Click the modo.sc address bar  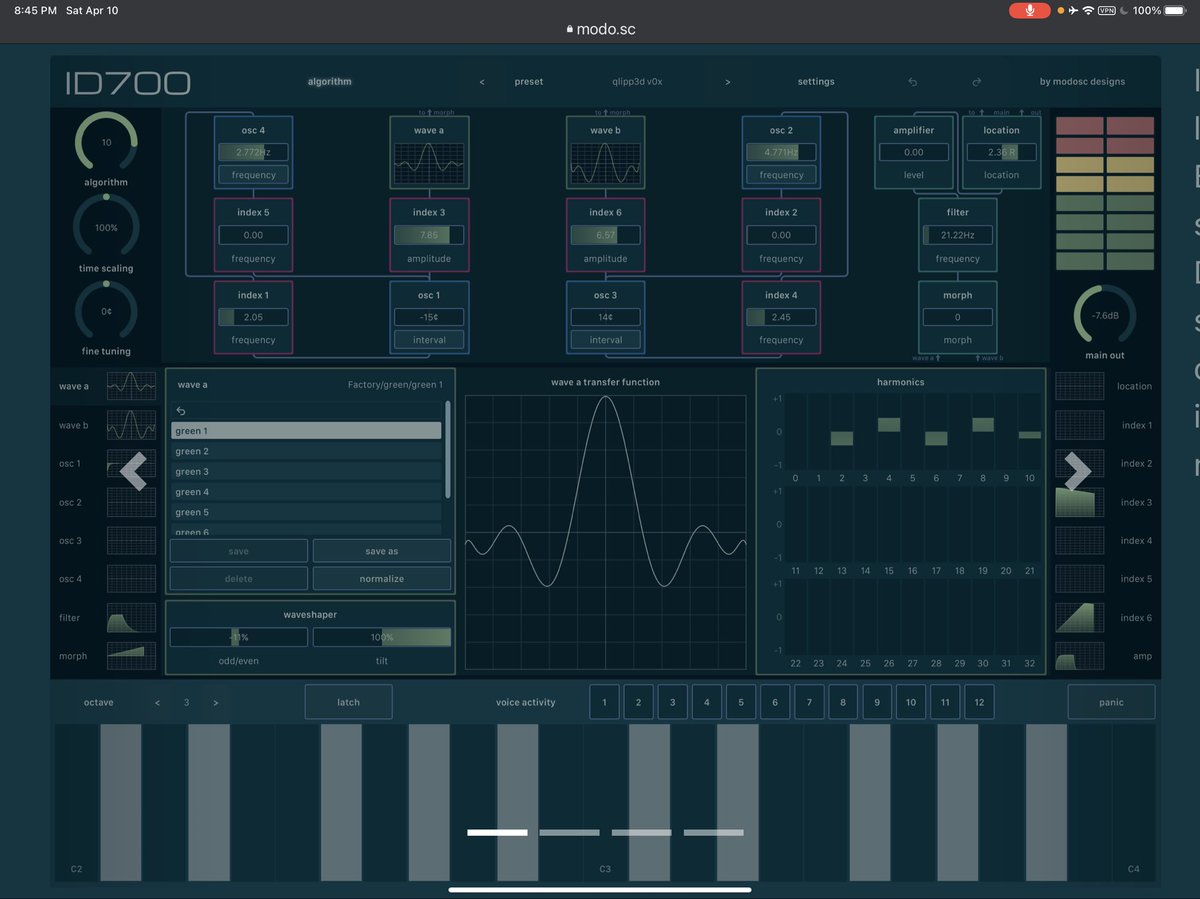(600, 30)
